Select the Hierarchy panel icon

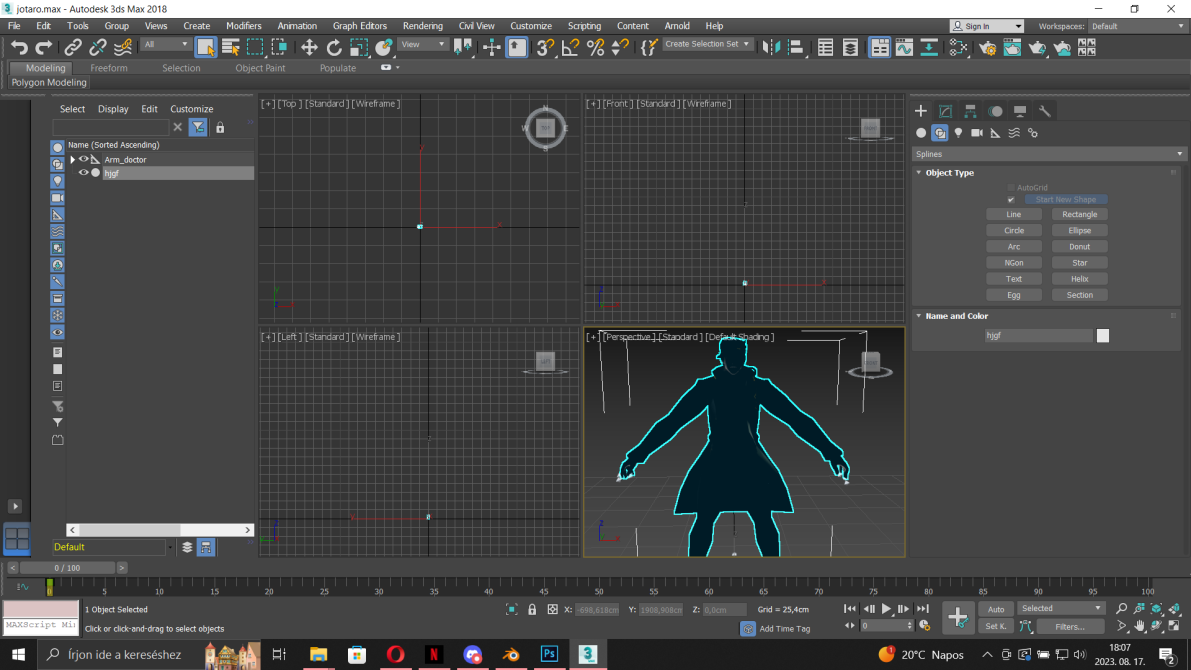click(x=970, y=111)
